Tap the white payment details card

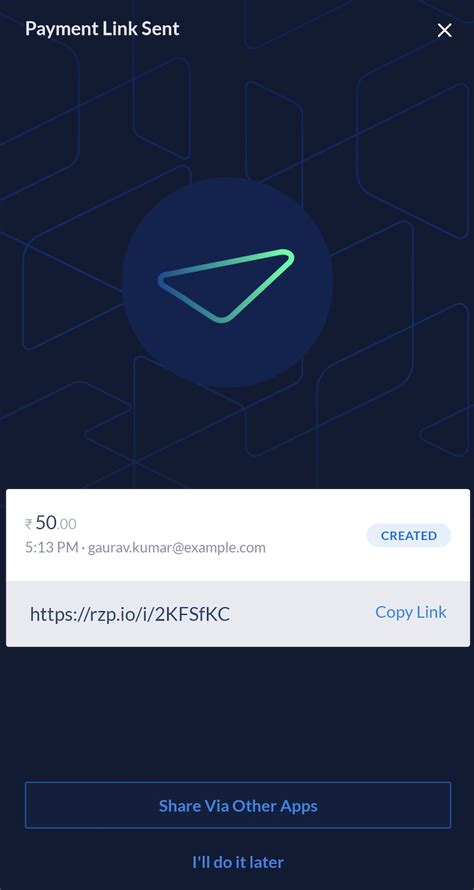click(238, 535)
